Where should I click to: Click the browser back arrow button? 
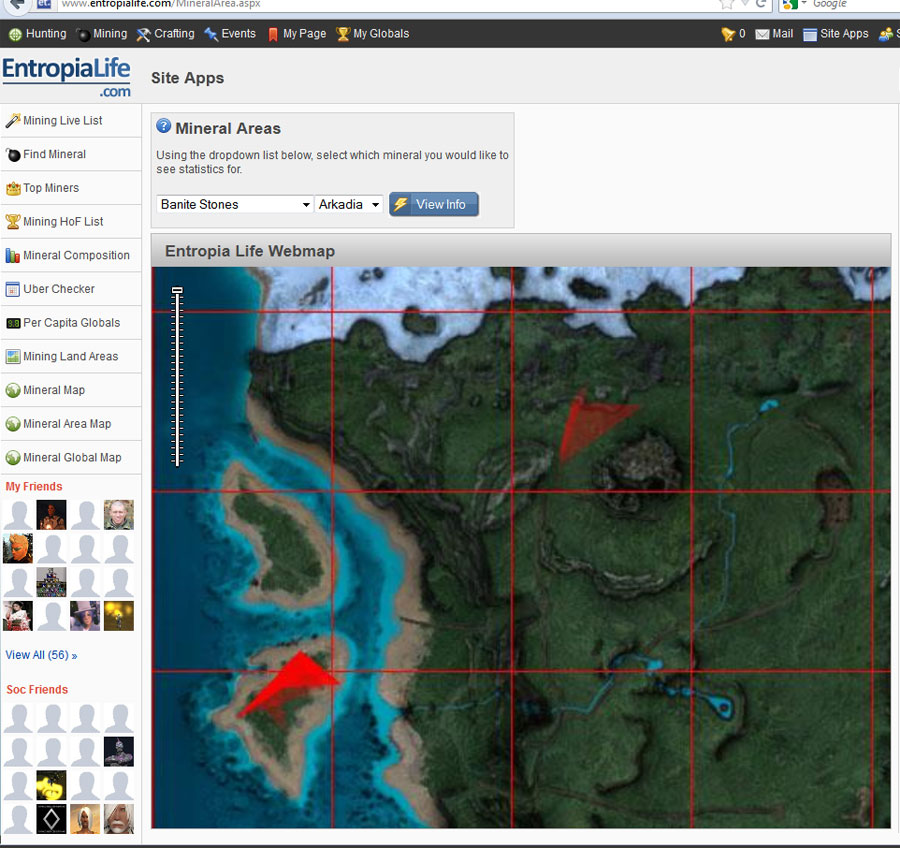17,5
